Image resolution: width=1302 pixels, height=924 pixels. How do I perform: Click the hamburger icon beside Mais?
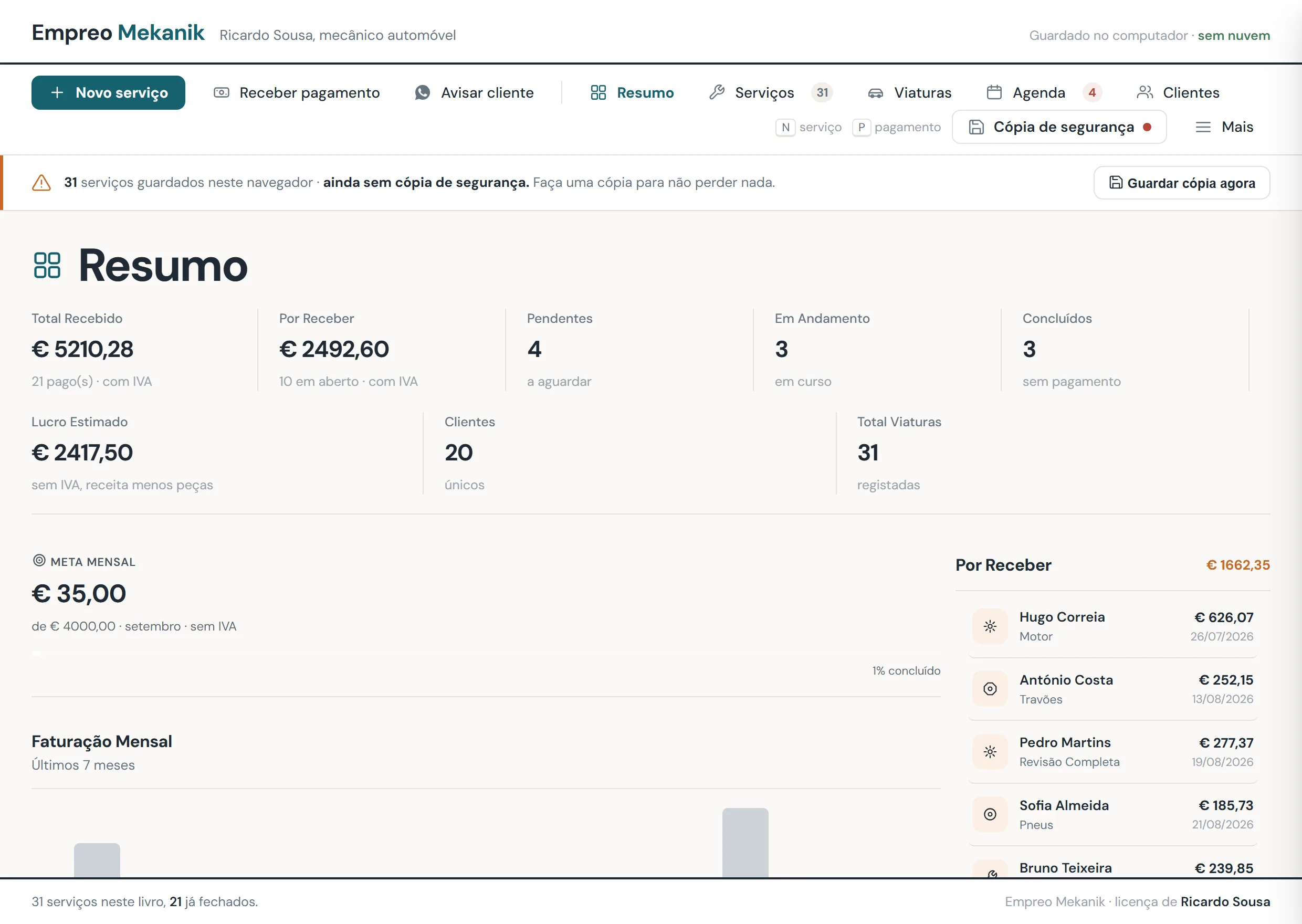click(x=1203, y=127)
